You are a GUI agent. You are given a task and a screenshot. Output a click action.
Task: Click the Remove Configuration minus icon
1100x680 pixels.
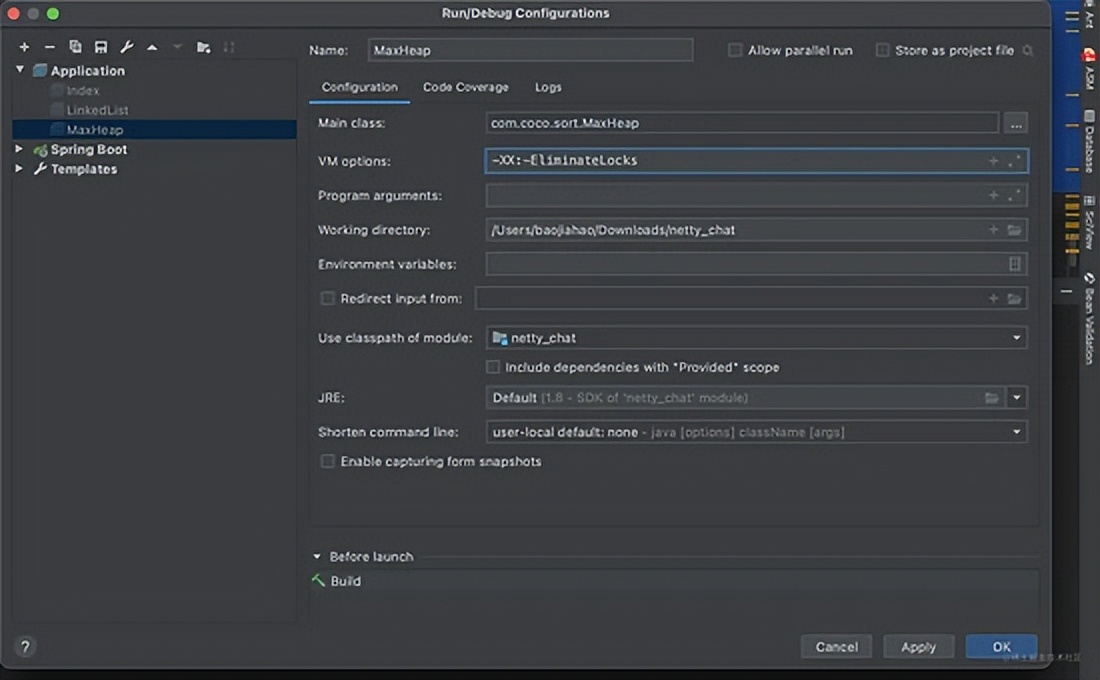[x=49, y=47]
